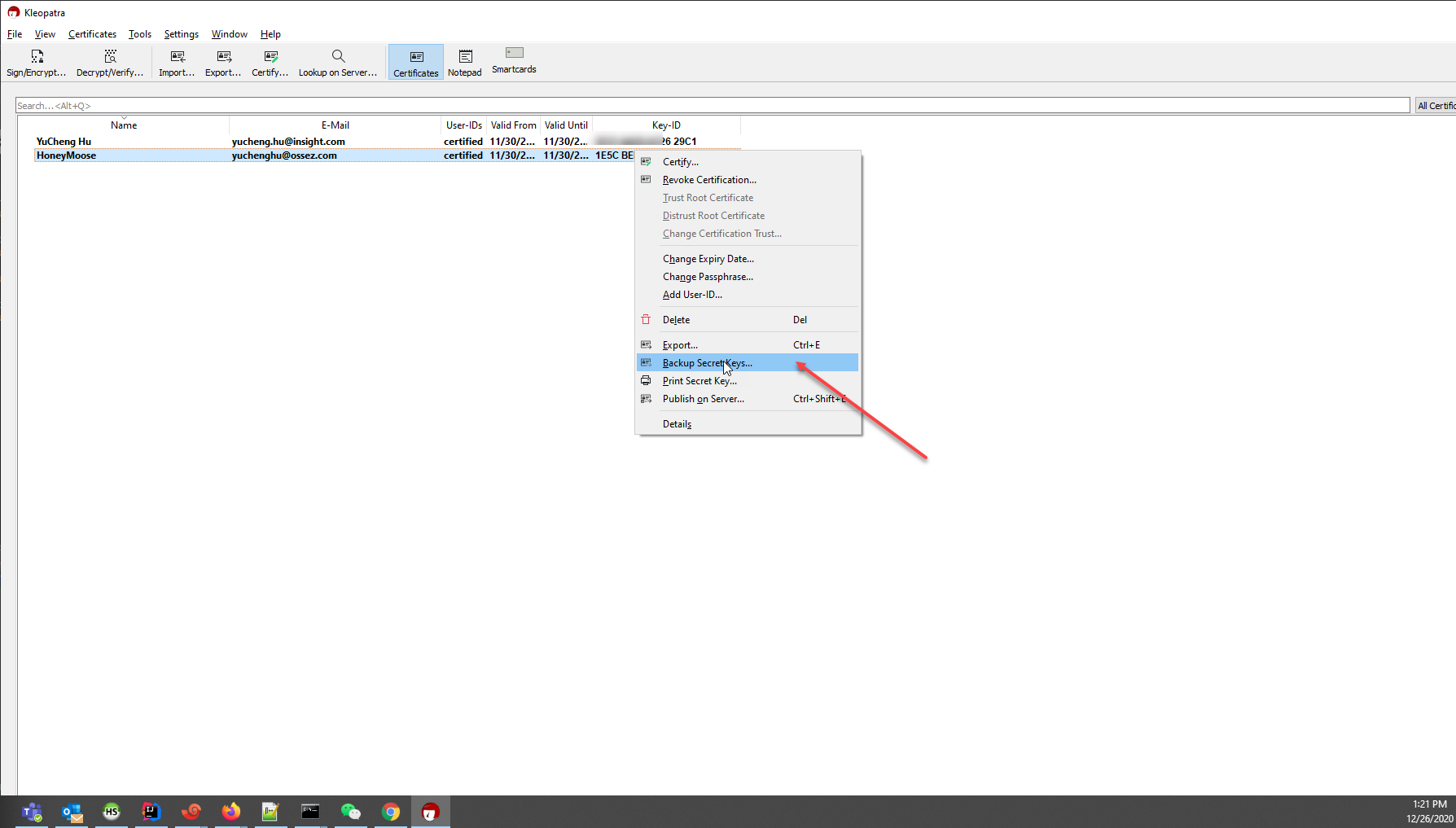
Task: Click Backup Secret Keys icon
Action: [x=646, y=363]
